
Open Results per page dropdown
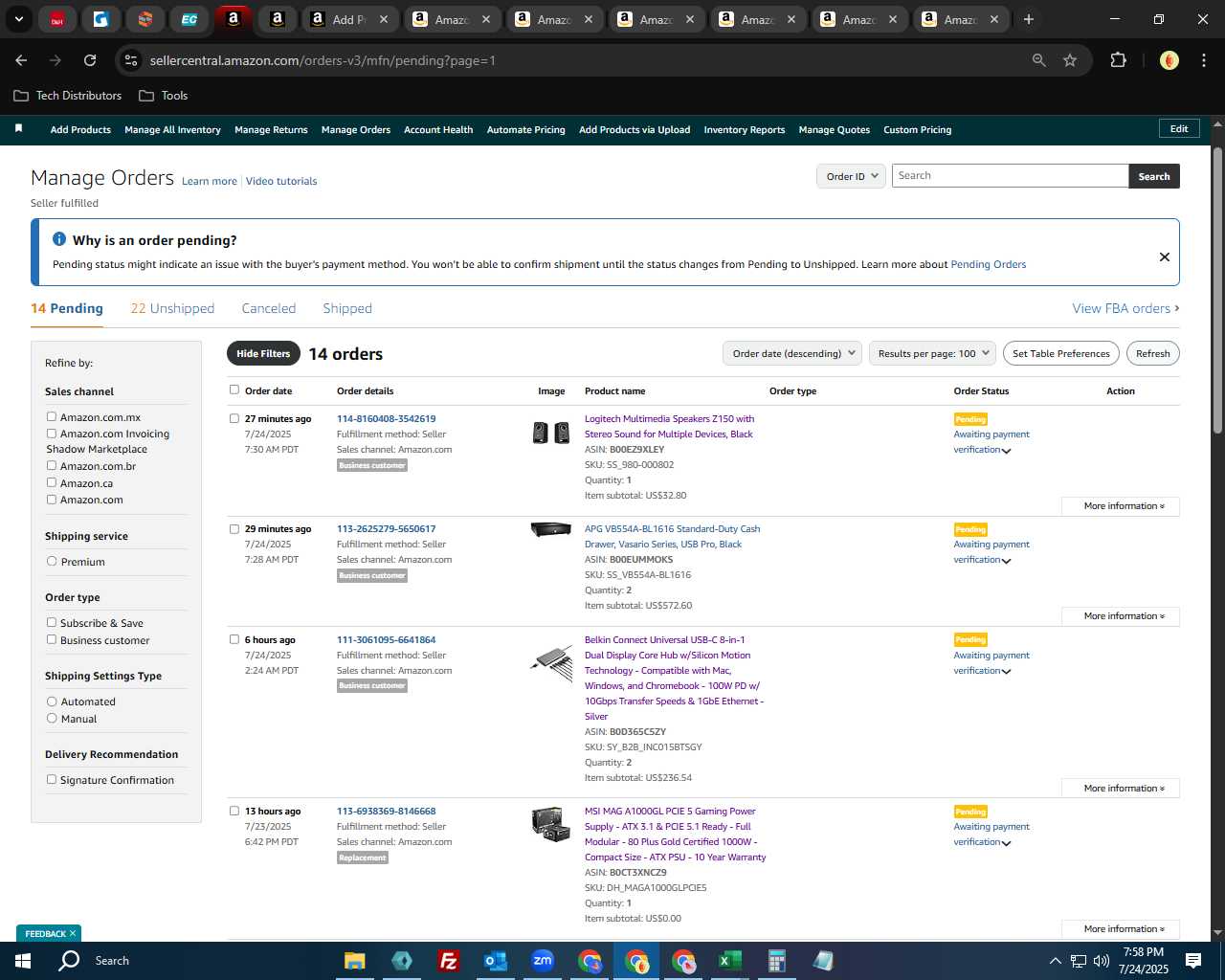coord(933,353)
